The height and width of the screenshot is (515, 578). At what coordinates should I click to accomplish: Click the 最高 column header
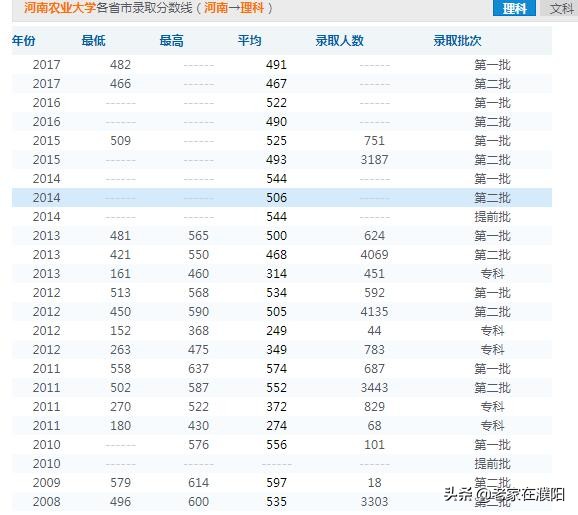(171, 41)
